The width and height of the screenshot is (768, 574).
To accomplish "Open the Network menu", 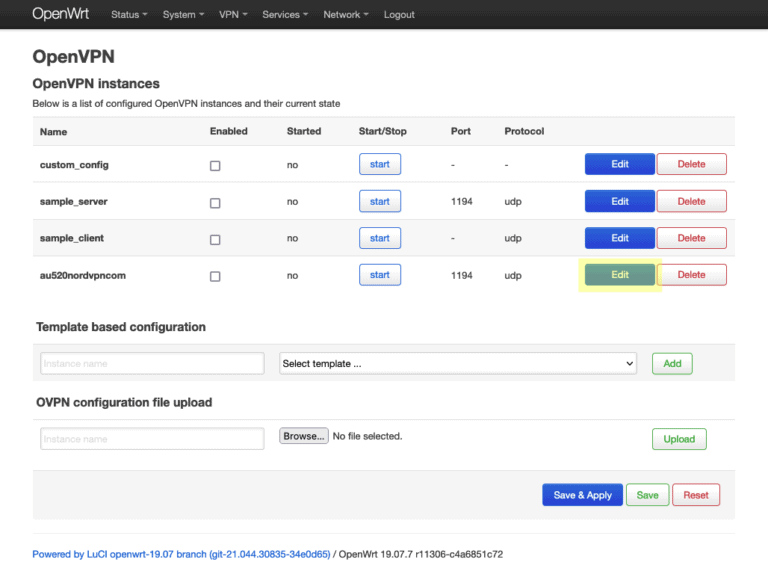I will (x=346, y=15).
